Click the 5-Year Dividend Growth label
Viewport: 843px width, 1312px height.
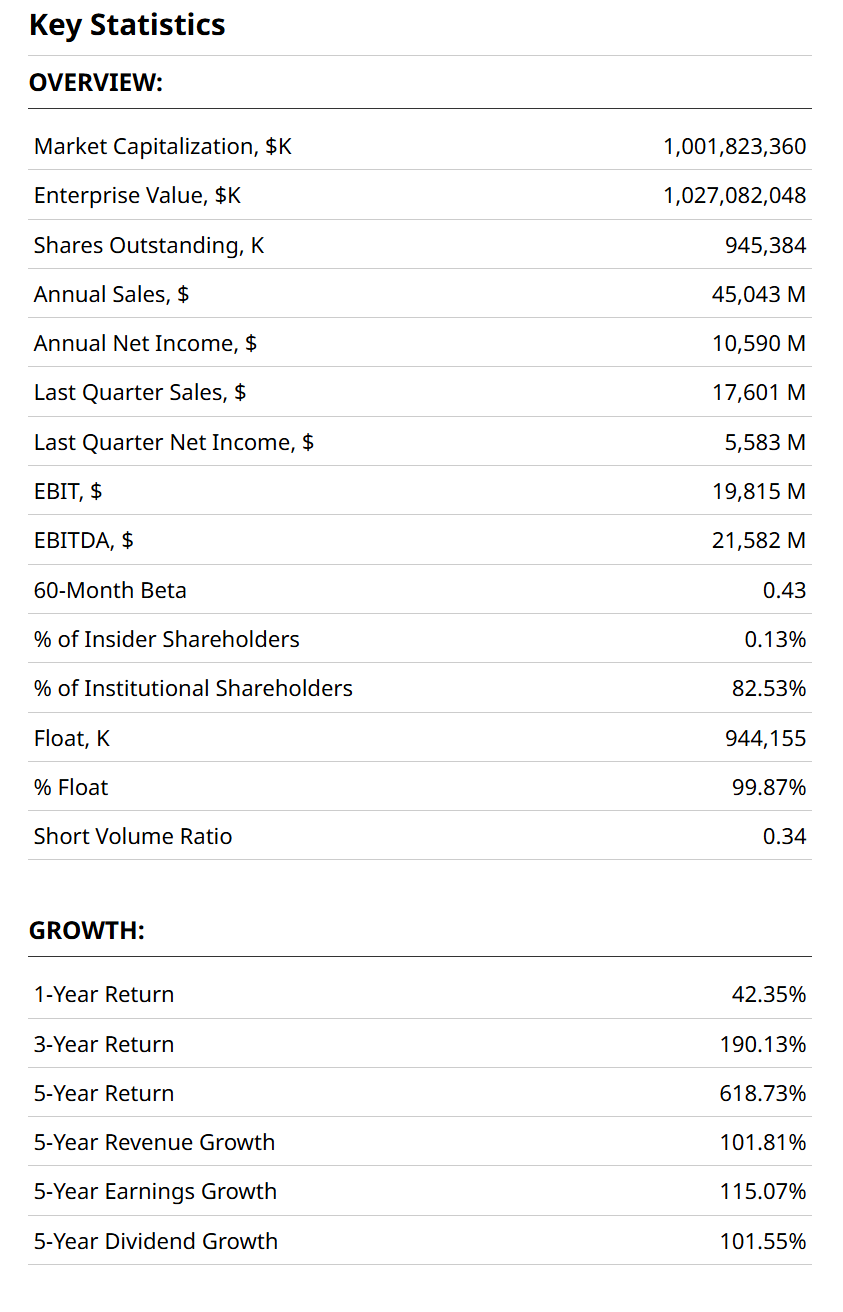155,1241
